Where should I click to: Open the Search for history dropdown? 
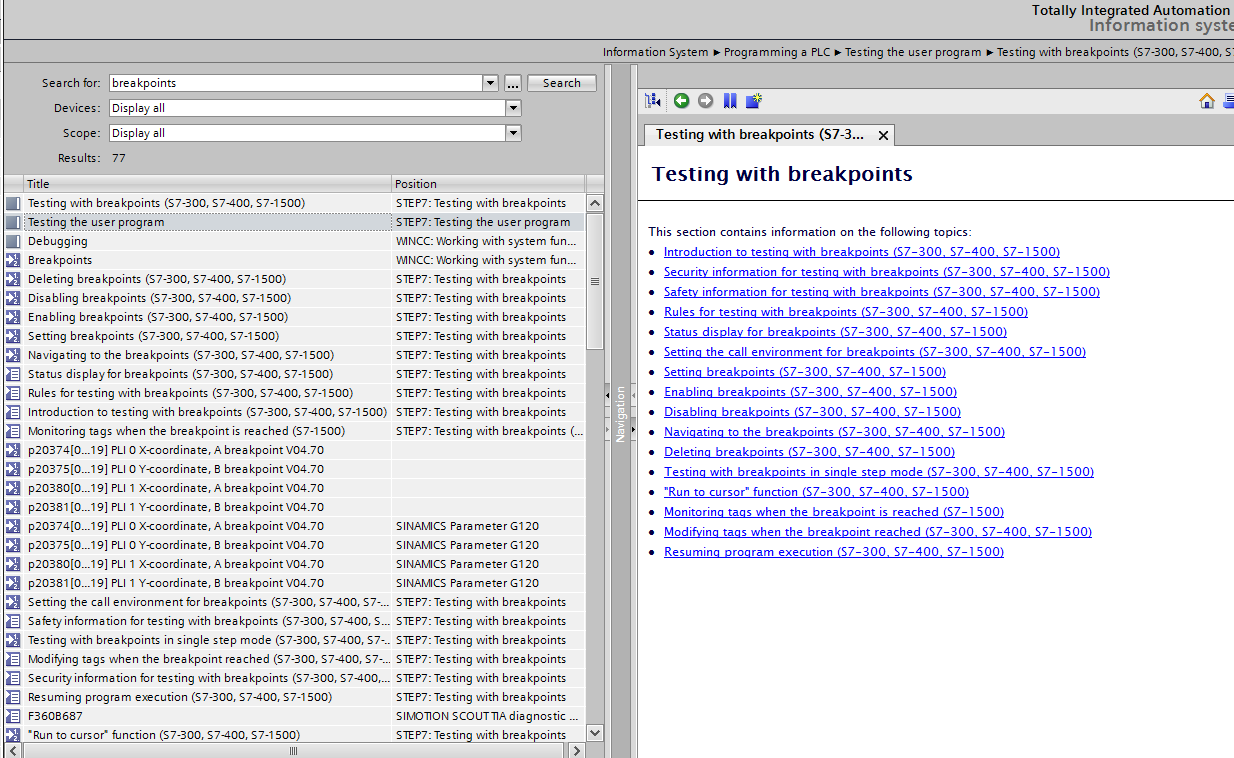490,83
